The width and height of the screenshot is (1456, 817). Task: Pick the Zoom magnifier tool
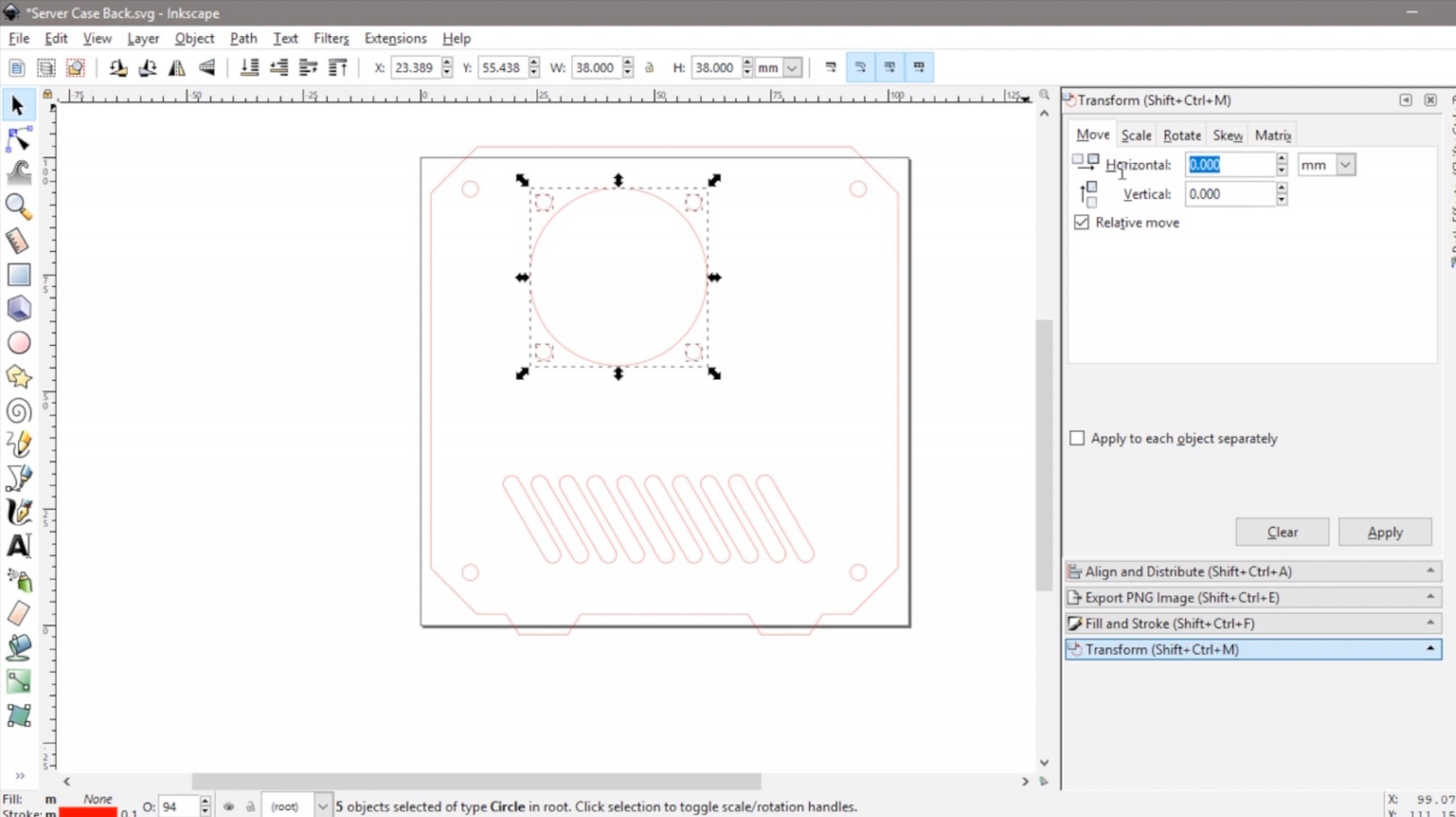pyautogui.click(x=18, y=207)
